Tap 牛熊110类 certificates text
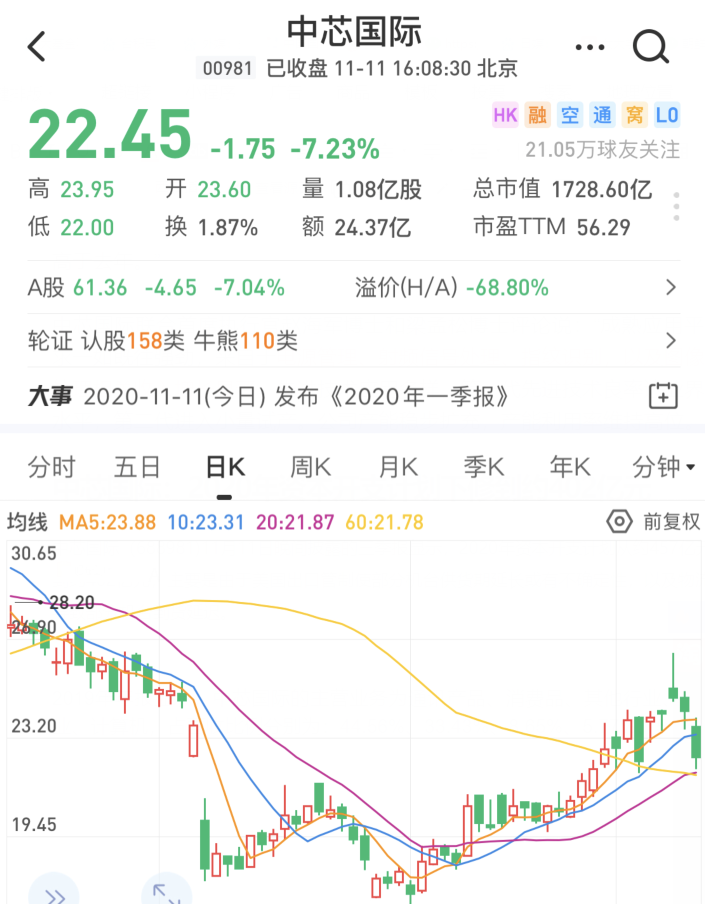The height and width of the screenshot is (904, 705). tap(246, 341)
